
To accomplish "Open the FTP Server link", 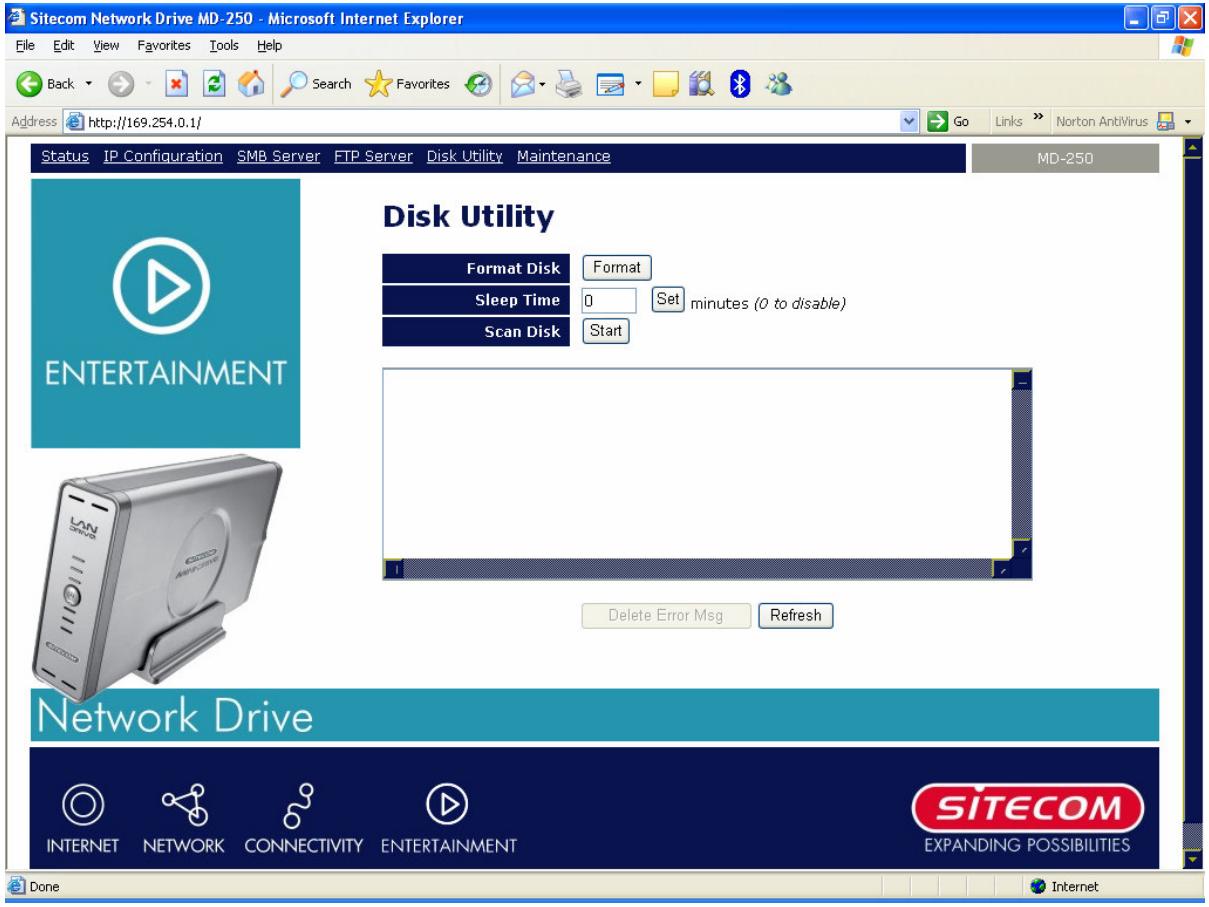I will pyautogui.click(x=373, y=156).
